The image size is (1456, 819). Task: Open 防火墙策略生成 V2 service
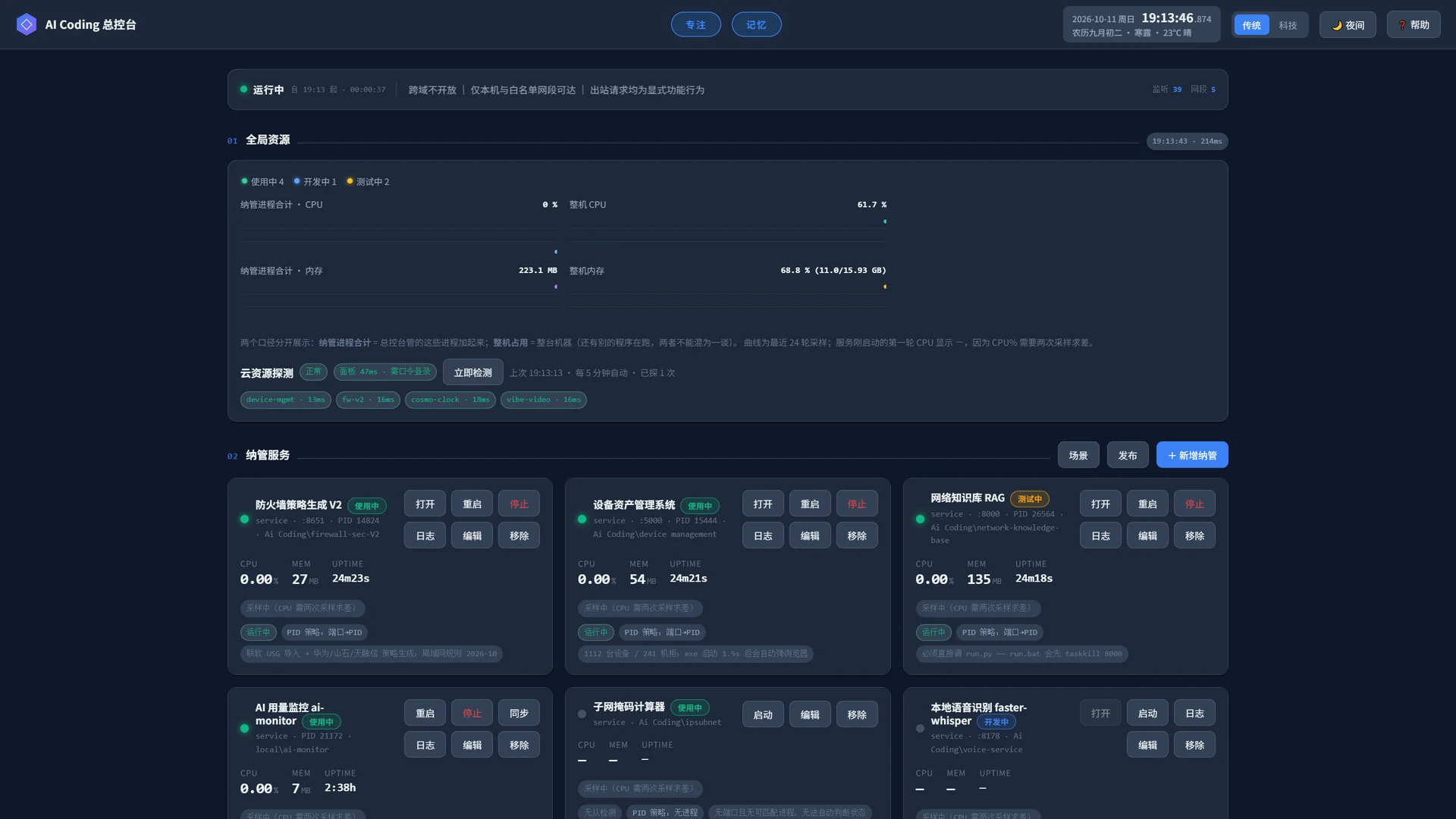click(x=425, y=504)
